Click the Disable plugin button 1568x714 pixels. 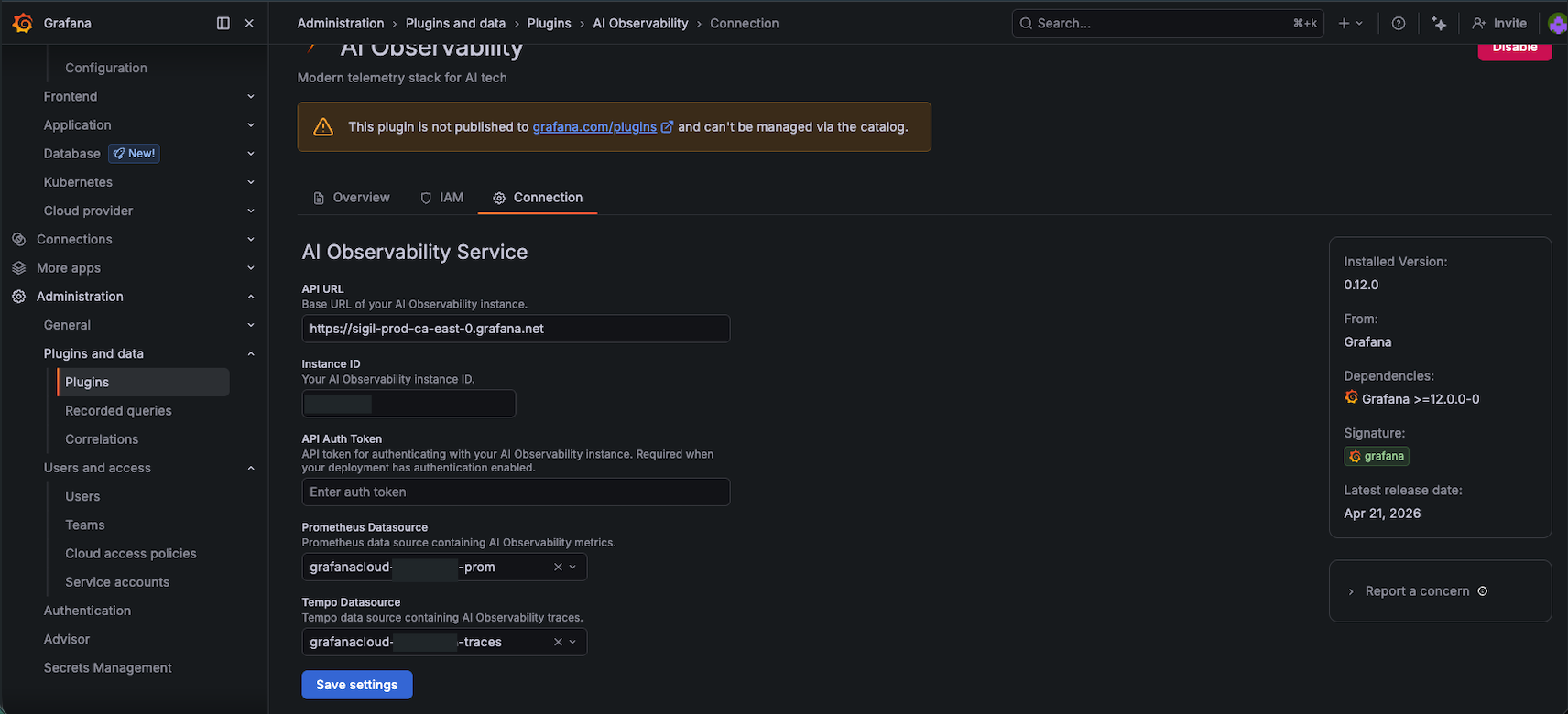(1515, 49)
